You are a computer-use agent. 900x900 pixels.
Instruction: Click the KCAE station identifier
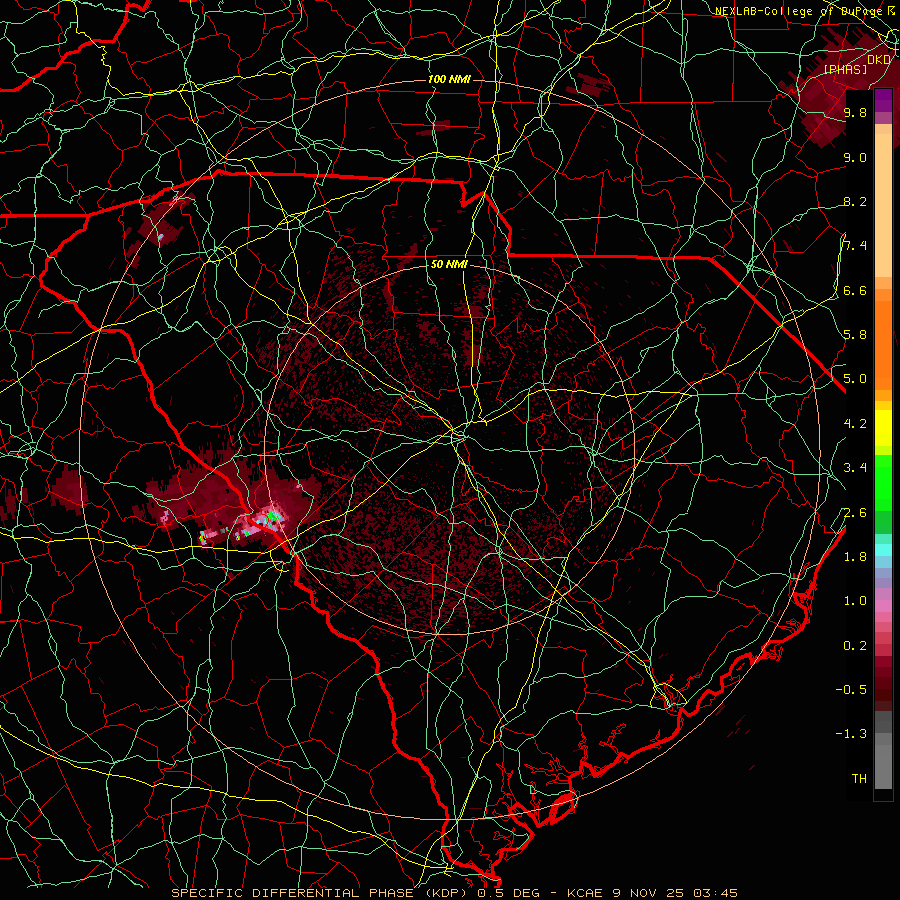pos(584,893)
